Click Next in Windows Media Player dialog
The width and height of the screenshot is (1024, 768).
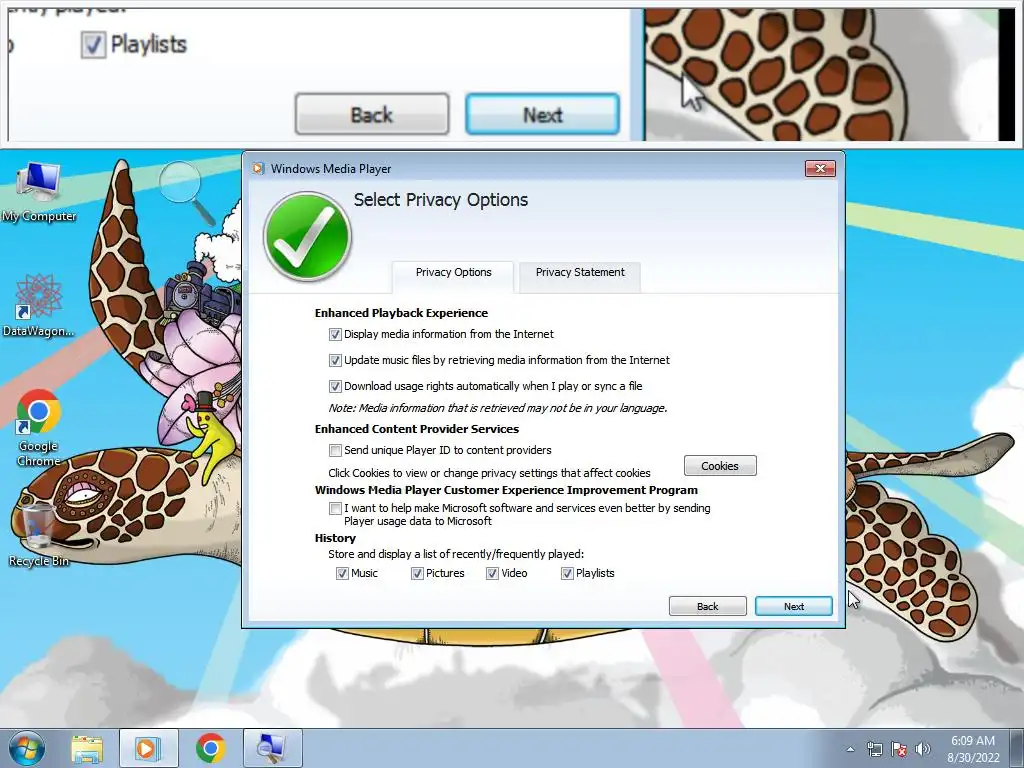point(793,606)
